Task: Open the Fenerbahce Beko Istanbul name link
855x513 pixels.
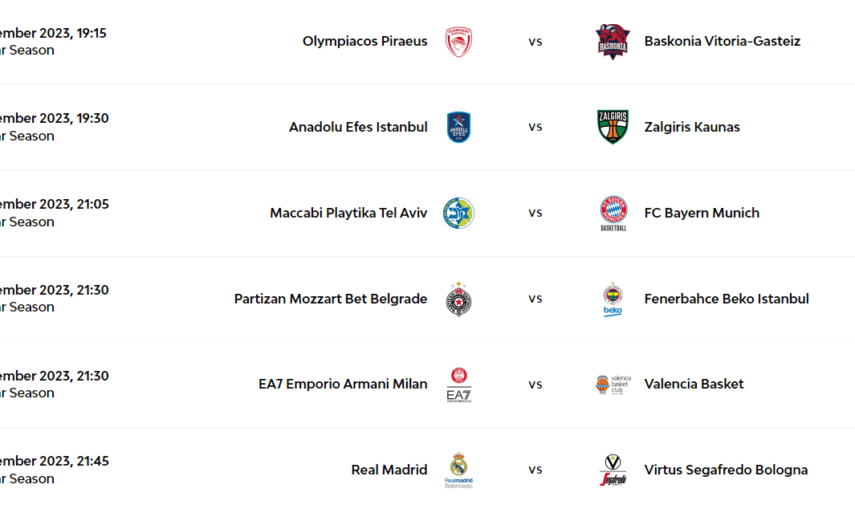Action: pos(726,299)
